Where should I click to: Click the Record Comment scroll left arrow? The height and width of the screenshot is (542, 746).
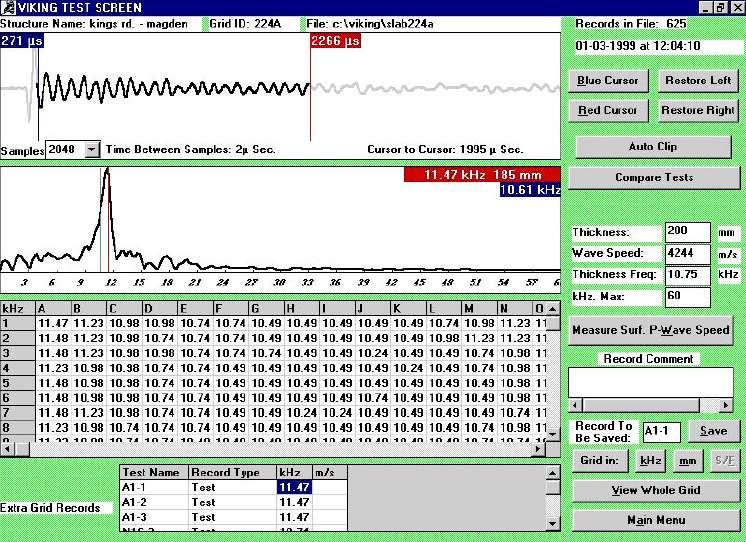click(x=575, y=405)
